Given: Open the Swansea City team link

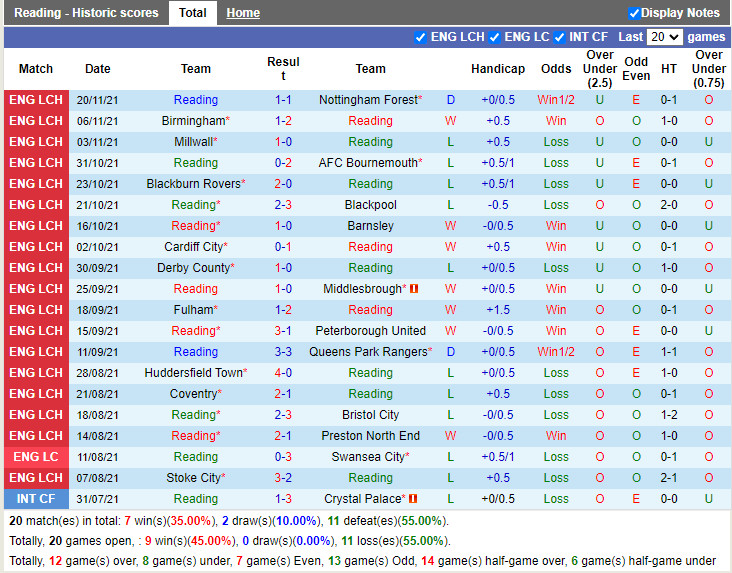Looking at the screenshot, I should (367, 457).
